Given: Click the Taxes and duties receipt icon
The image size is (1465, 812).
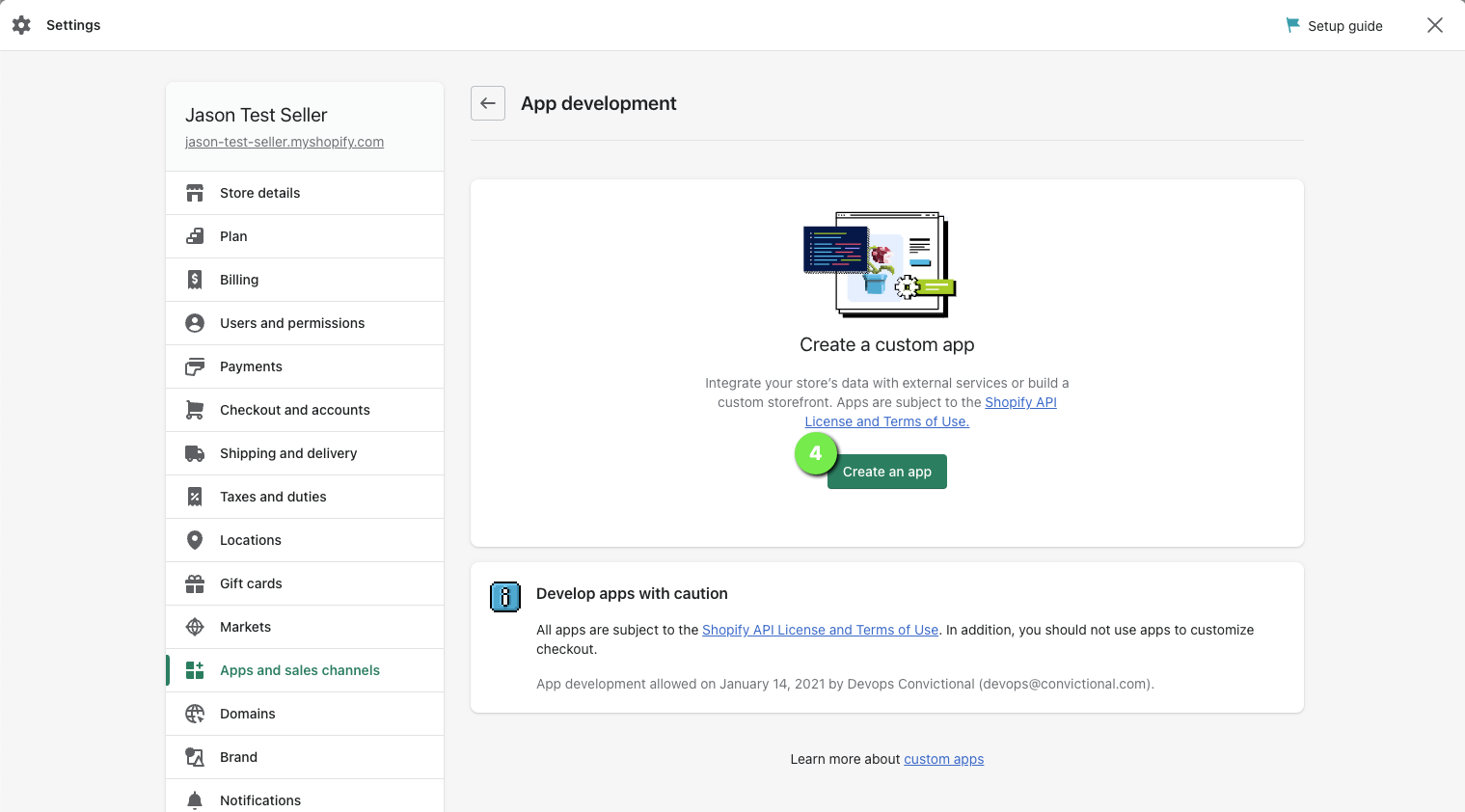Looking at the screenshot, I should click(x=195, y=497).
